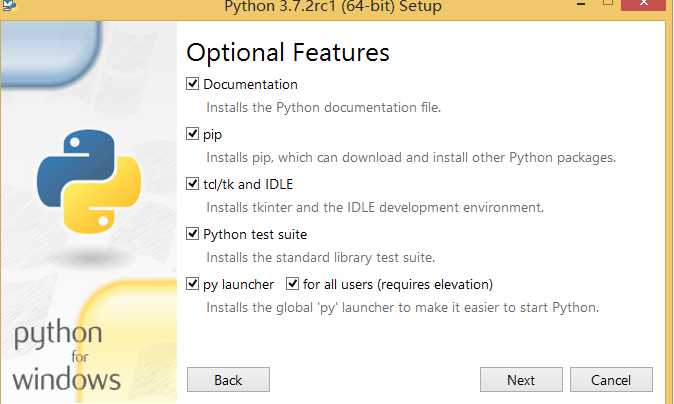Viewport: 674px width, 404px height.
Task: Toggle the pip checkbox
Action: point(193,134)
